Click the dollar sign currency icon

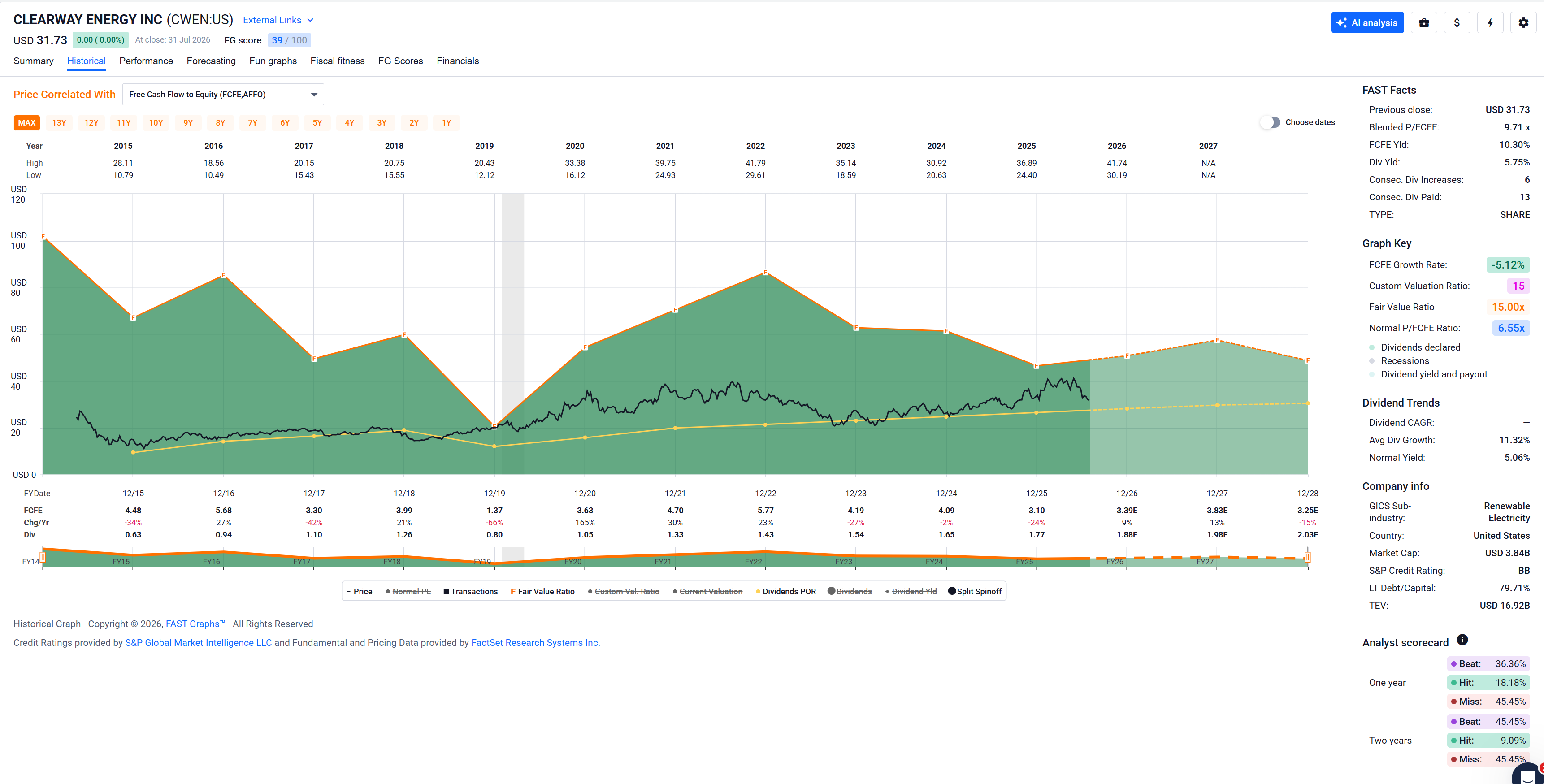coord(1457,23)
